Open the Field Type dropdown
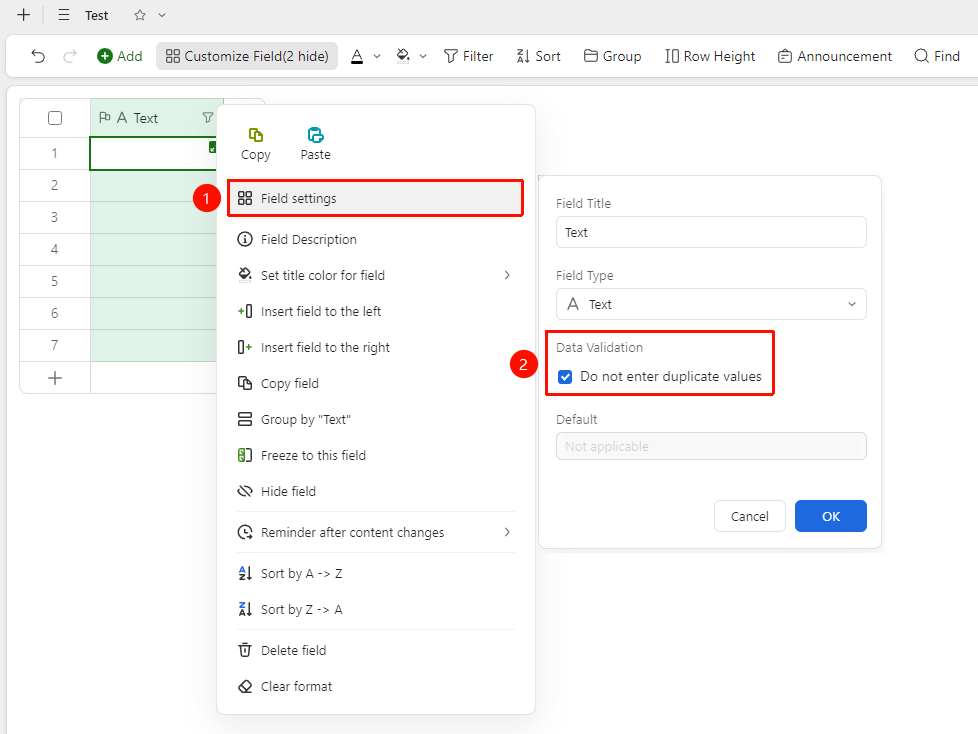Viewport: 978px width, 734px height. point(711,304)
